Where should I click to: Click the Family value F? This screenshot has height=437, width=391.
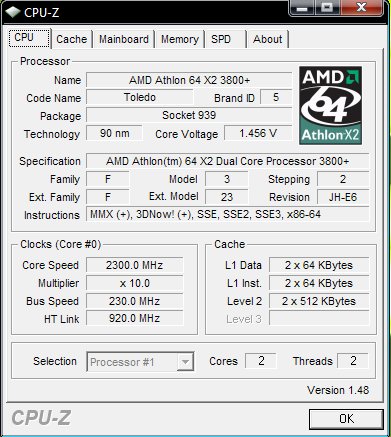coord(108,179)
